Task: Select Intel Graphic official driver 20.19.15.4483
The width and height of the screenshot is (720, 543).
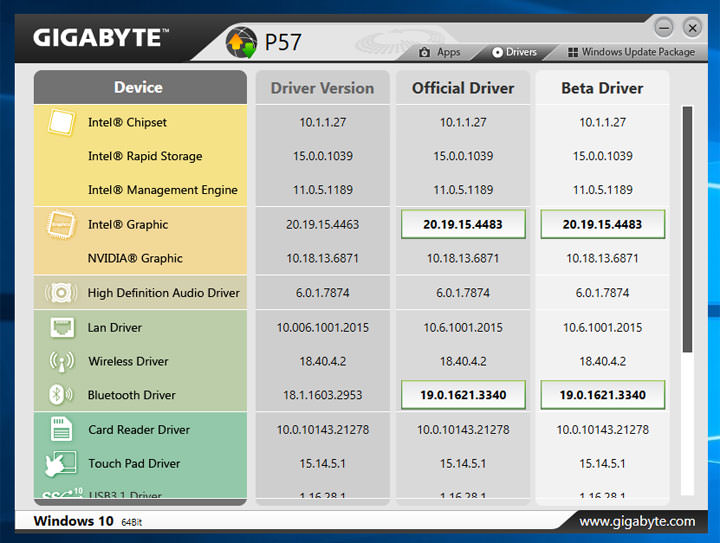Action: 463,225
